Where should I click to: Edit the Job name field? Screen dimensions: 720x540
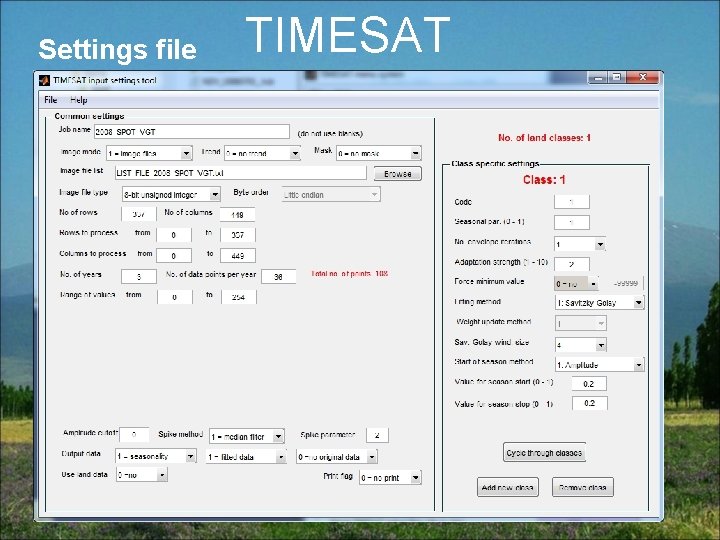point(191,132)
